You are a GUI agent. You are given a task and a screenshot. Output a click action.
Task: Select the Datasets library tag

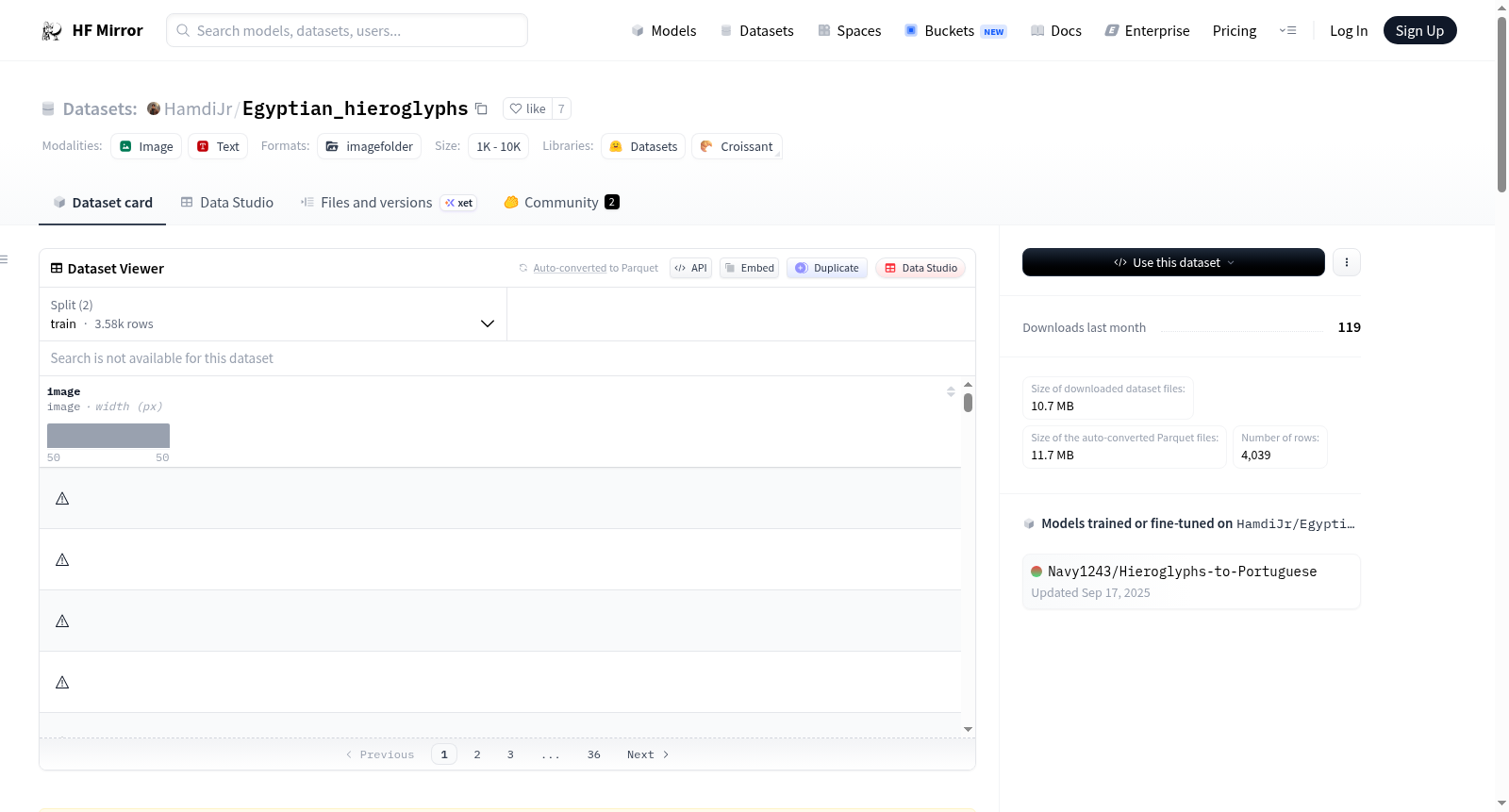click(643, 146)
